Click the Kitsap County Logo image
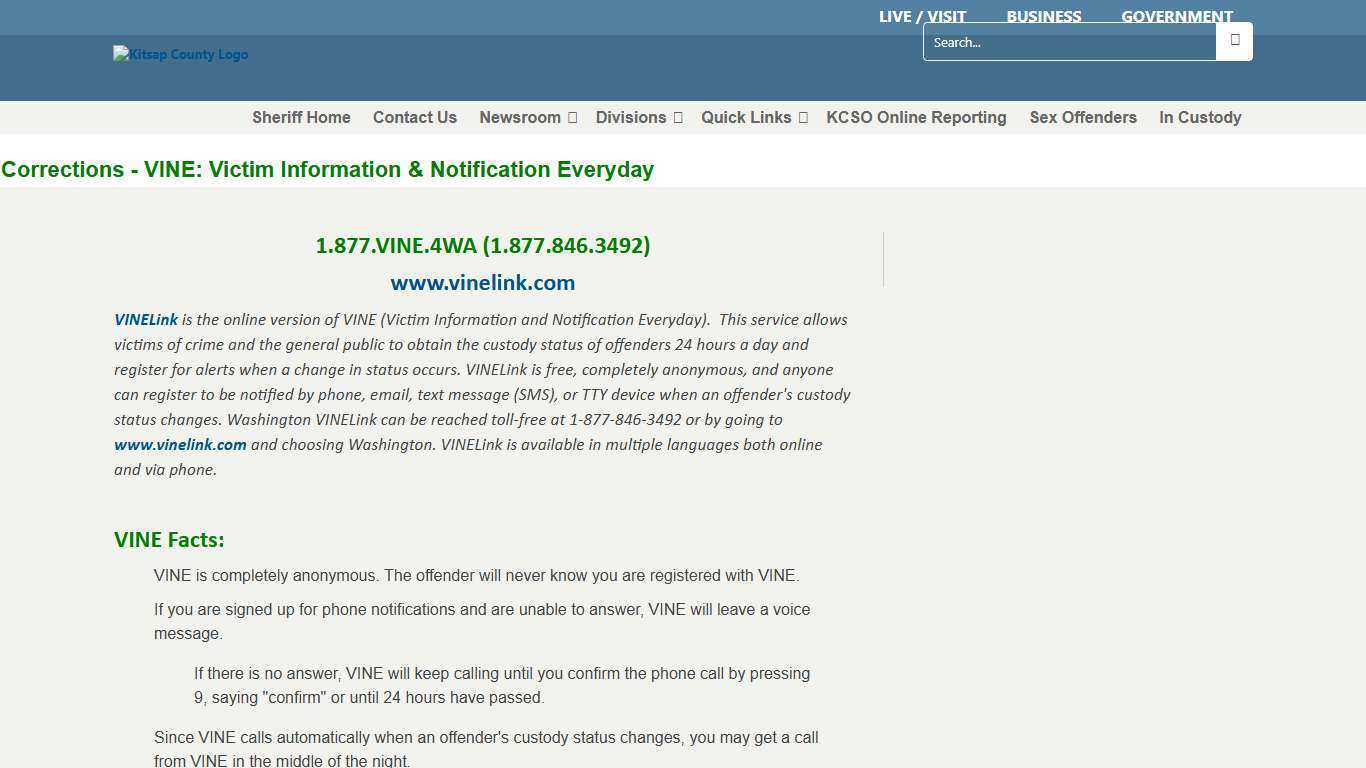The image size is (1366, 768). coord(181,55)
